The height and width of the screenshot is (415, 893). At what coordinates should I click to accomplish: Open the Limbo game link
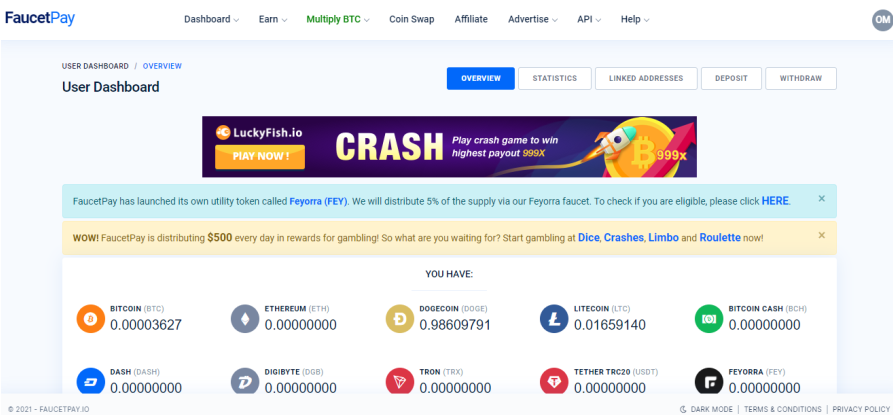663,237
